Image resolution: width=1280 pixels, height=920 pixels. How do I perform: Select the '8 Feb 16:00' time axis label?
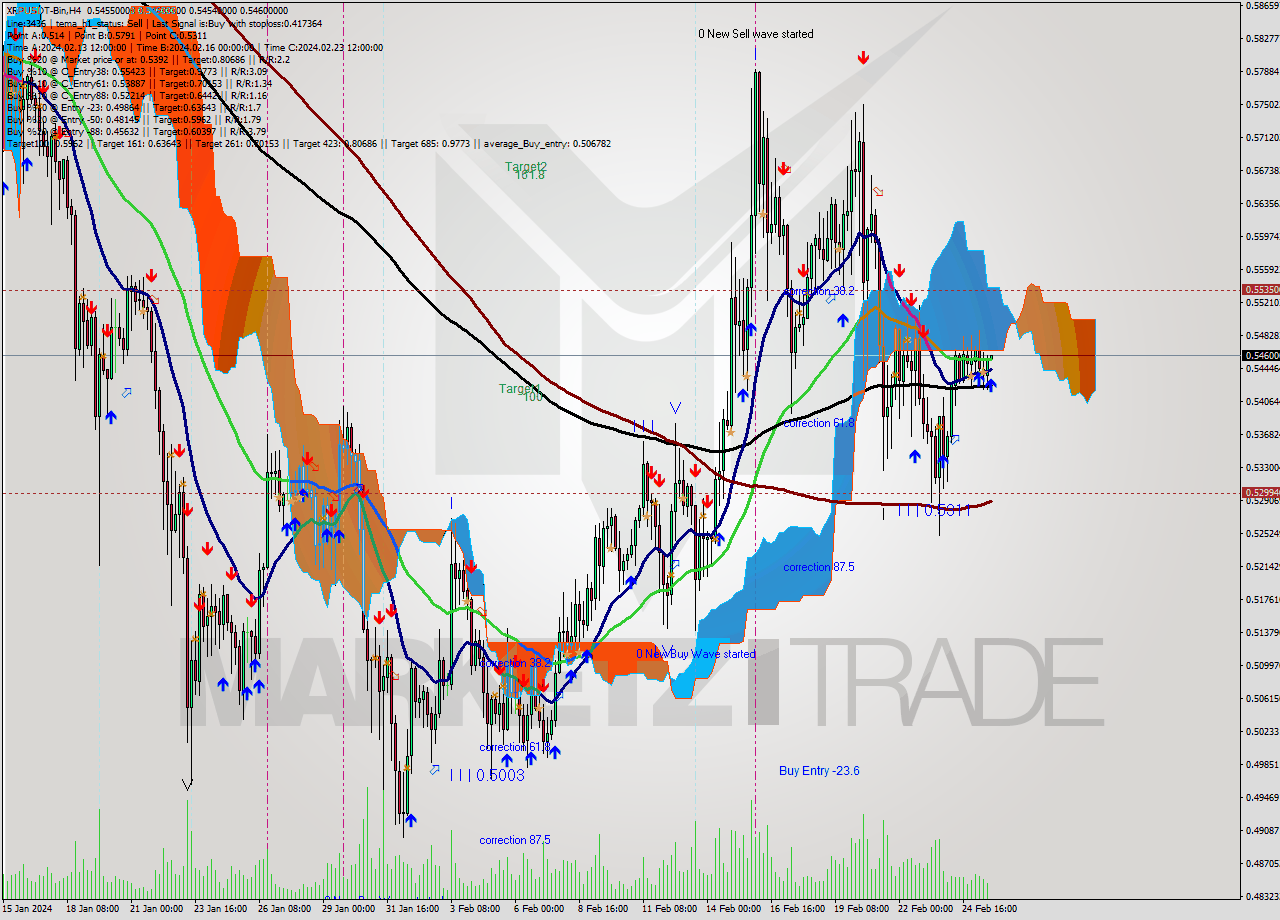click(x=603, y=909)
